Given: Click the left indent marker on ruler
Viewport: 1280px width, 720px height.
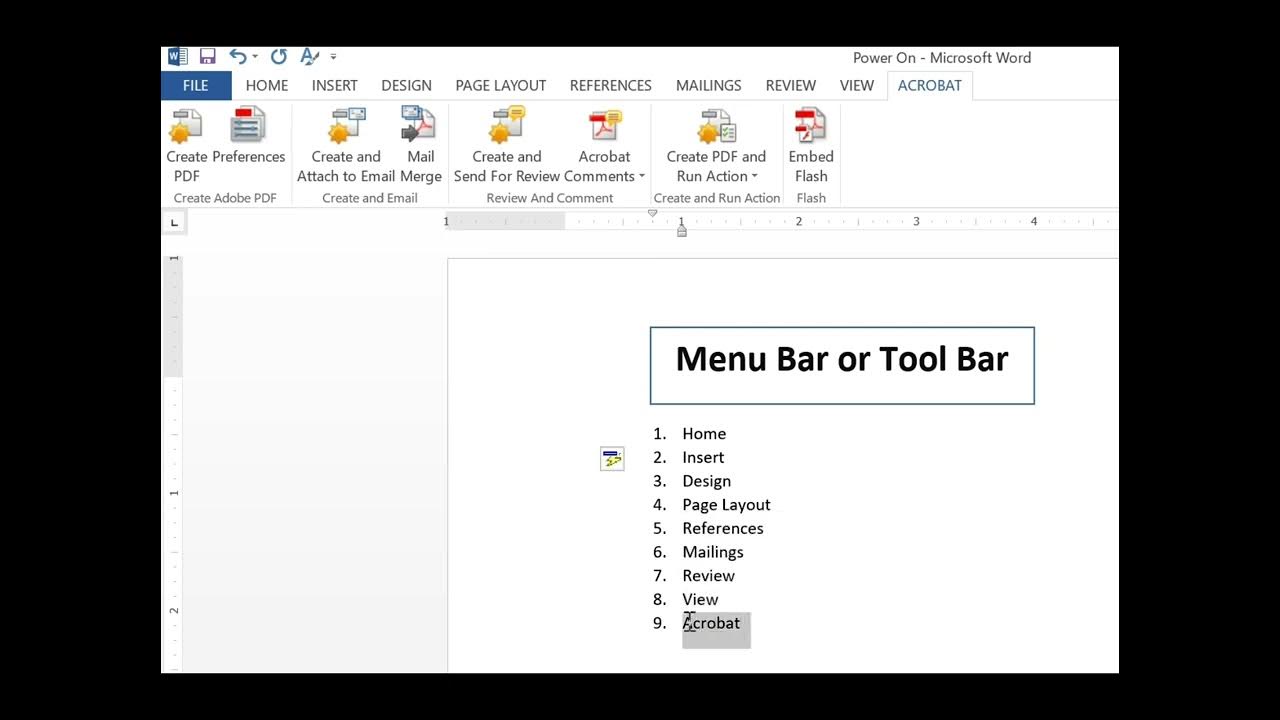Looking at the screenshot, I should coord(682,231).
